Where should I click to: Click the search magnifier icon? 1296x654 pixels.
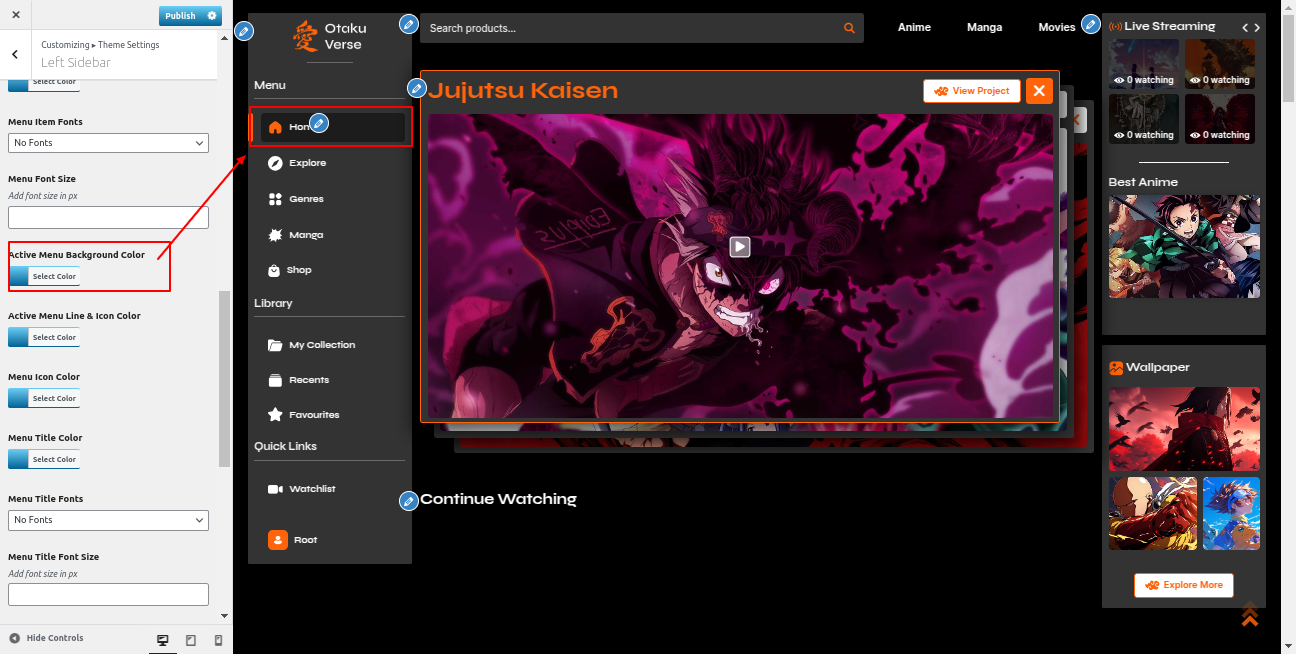849,28
